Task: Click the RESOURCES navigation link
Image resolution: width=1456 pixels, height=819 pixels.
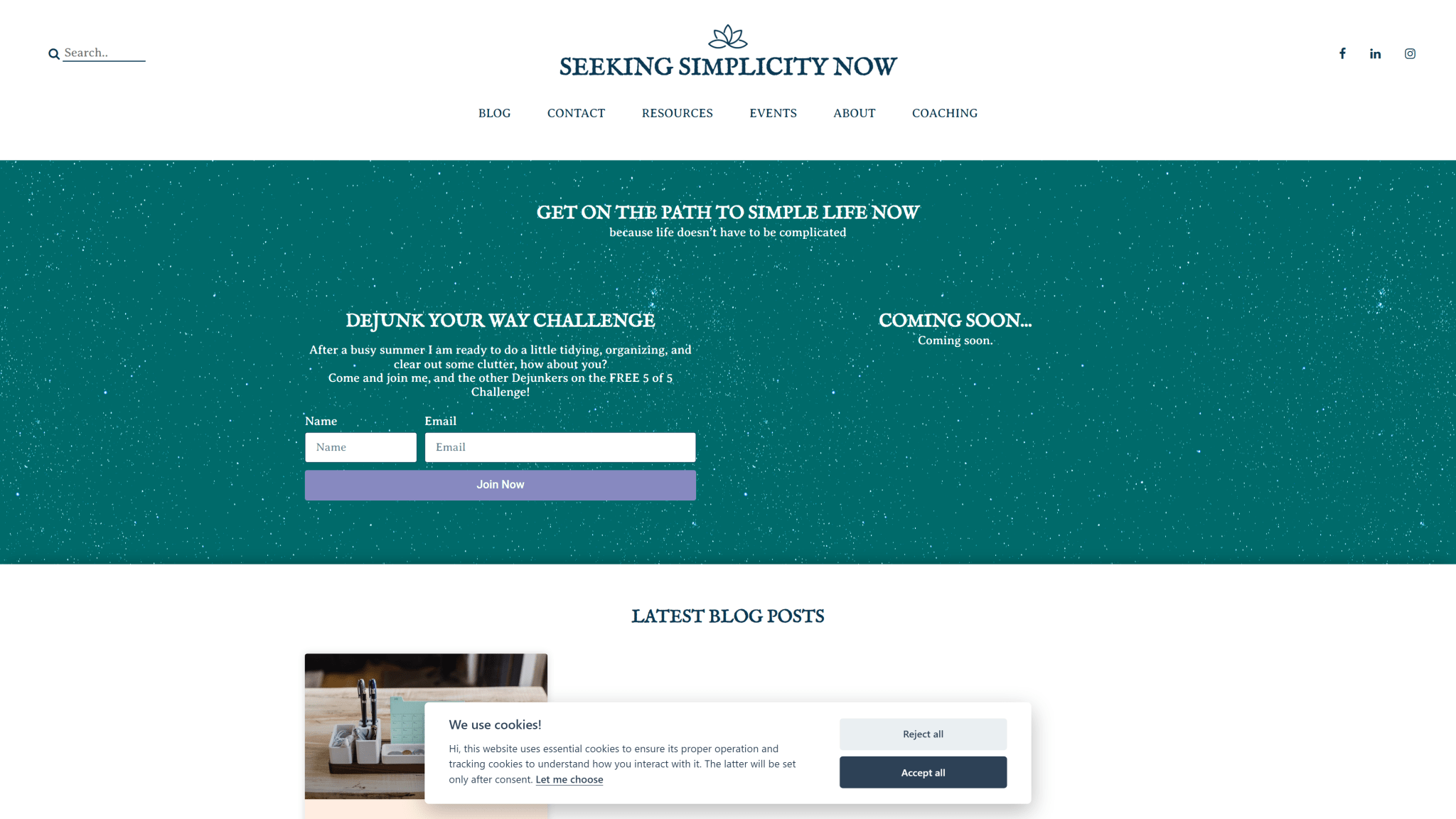Action: (x=677, y=113)
